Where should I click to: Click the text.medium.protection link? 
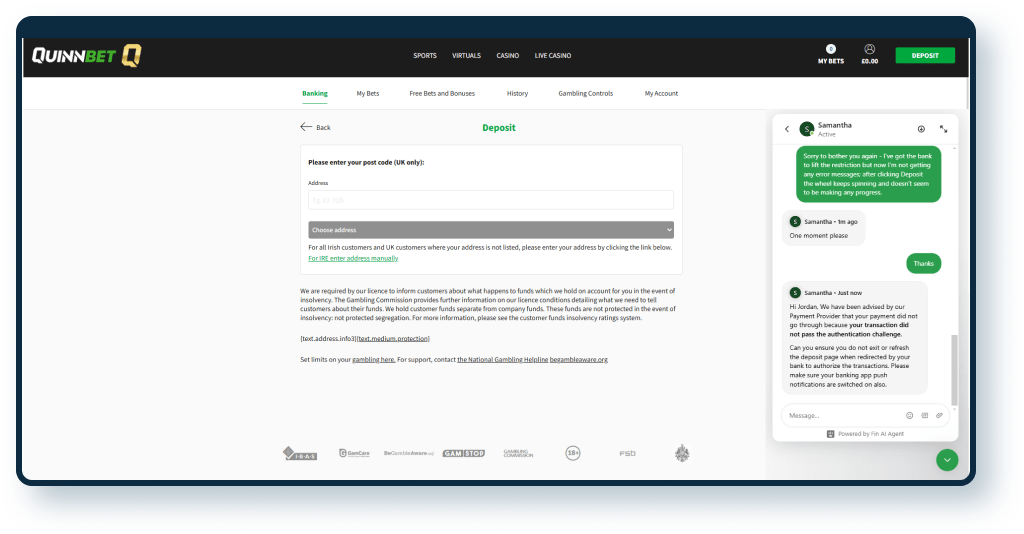393,339
